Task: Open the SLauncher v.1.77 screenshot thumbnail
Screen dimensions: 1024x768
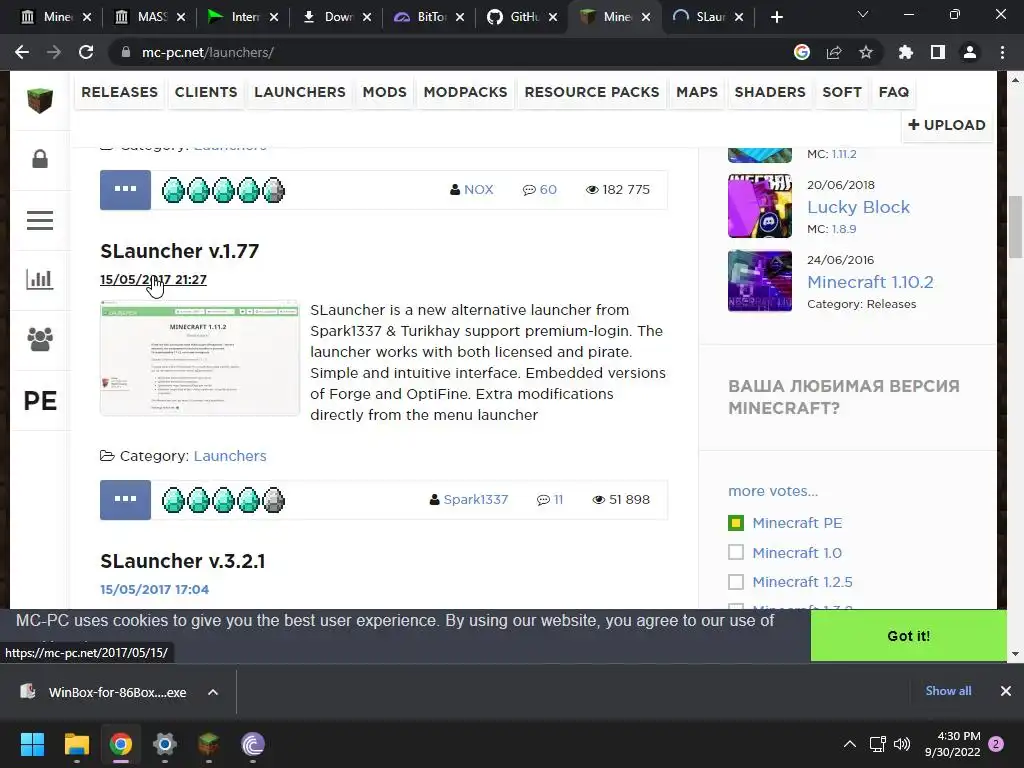Action: pyautogui.click(x=200, y=358)
